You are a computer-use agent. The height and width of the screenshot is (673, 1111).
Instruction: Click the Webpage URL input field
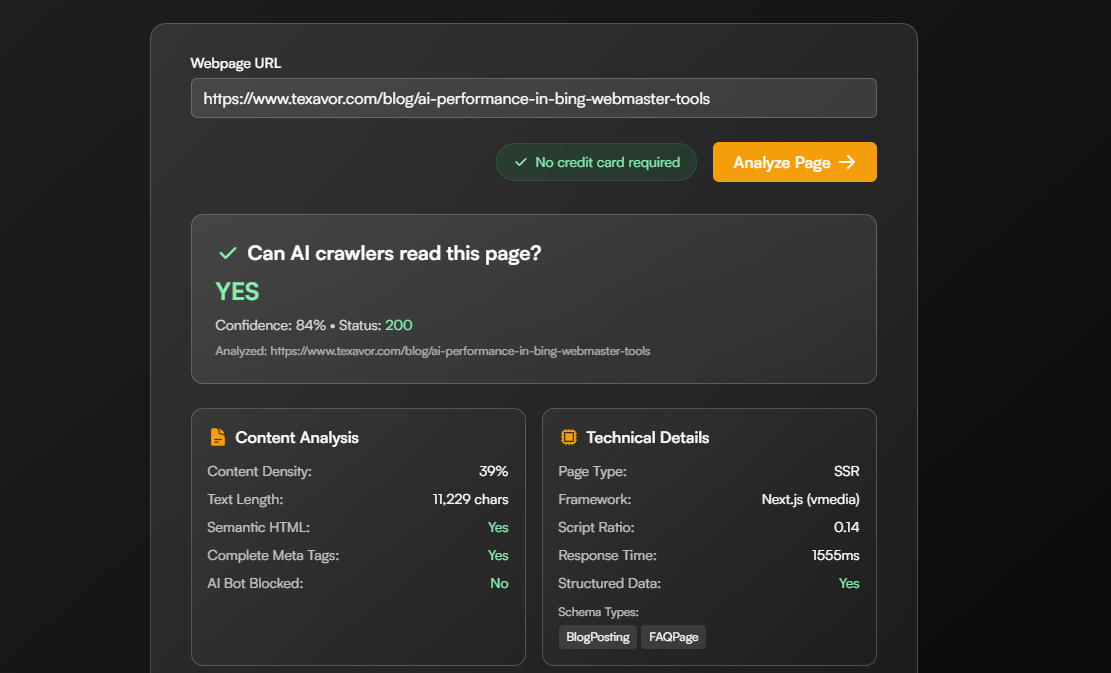[533, 98]
